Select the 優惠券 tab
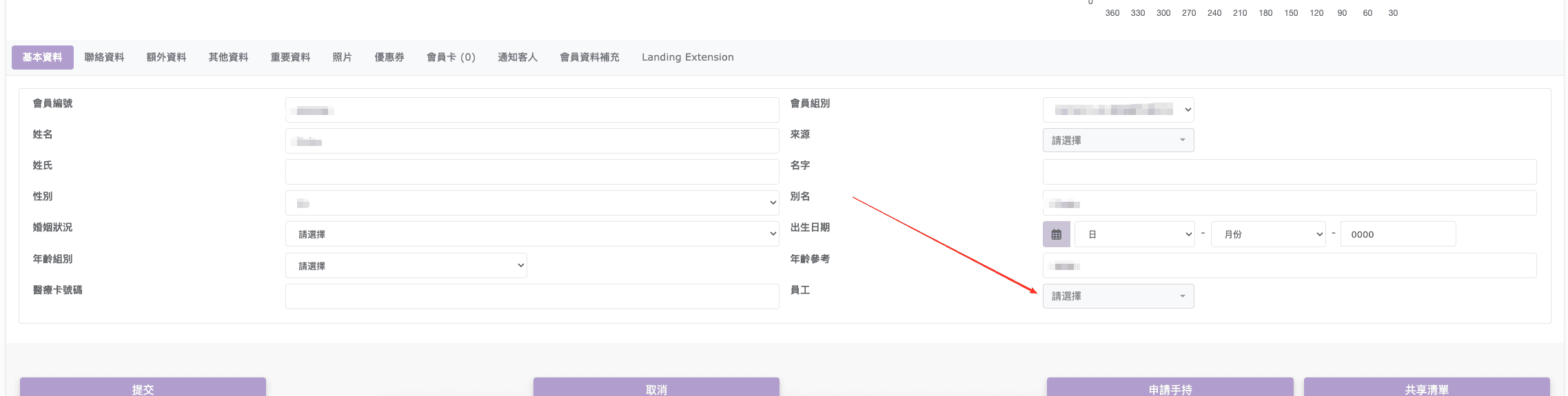The image size is (1568, 396). 389,57
